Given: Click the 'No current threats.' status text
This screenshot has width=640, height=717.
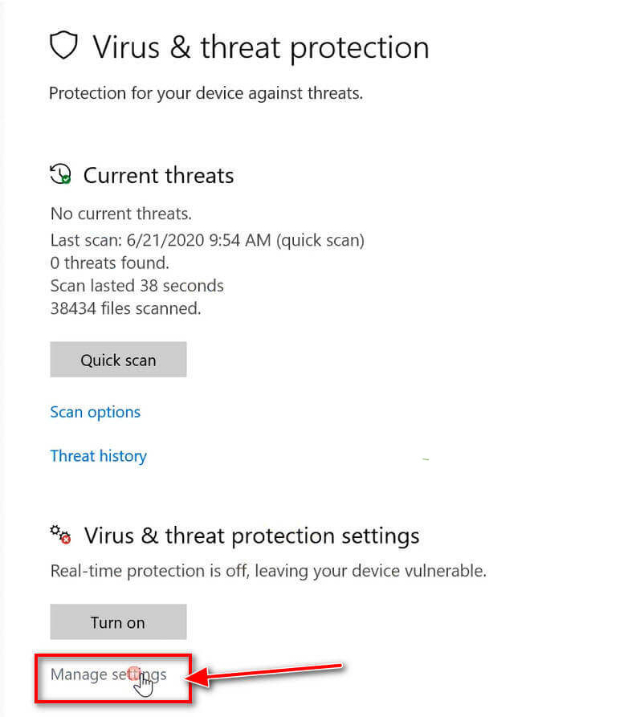Looking at the screenshot, I should point(121,213).
